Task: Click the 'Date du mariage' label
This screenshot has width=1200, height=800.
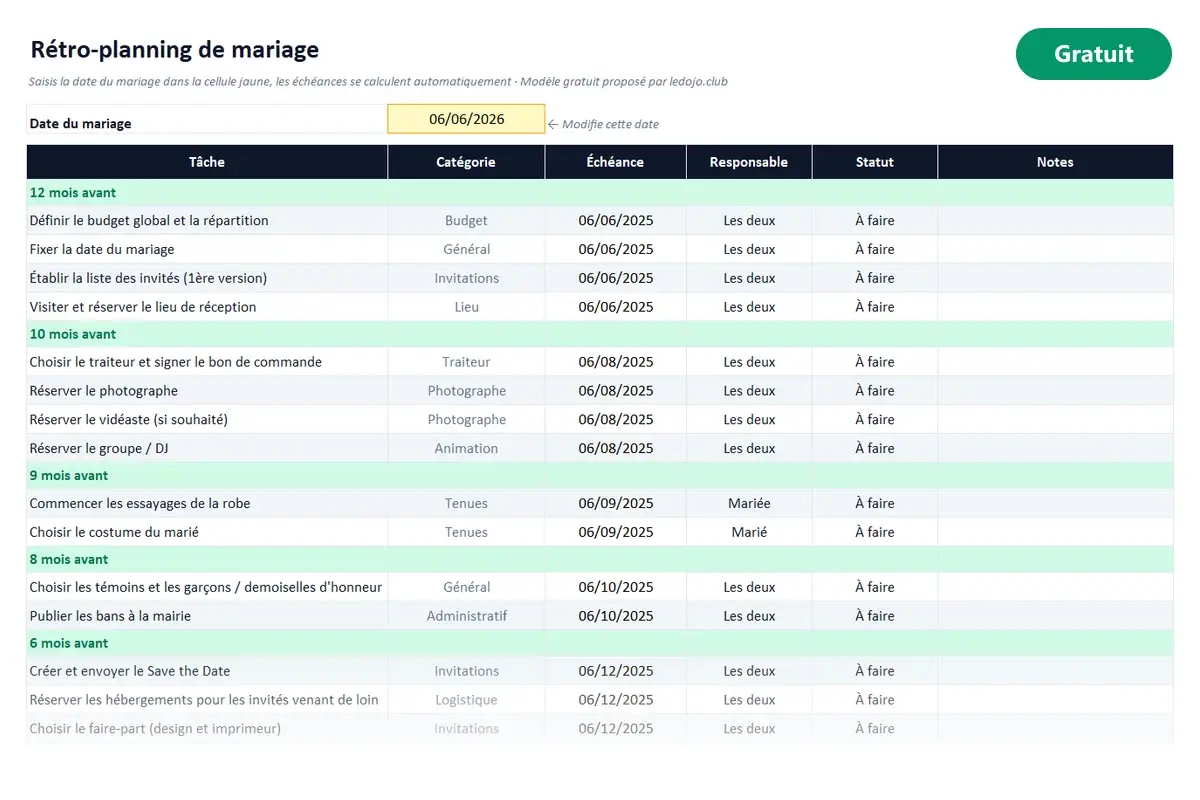Action: 80,124
